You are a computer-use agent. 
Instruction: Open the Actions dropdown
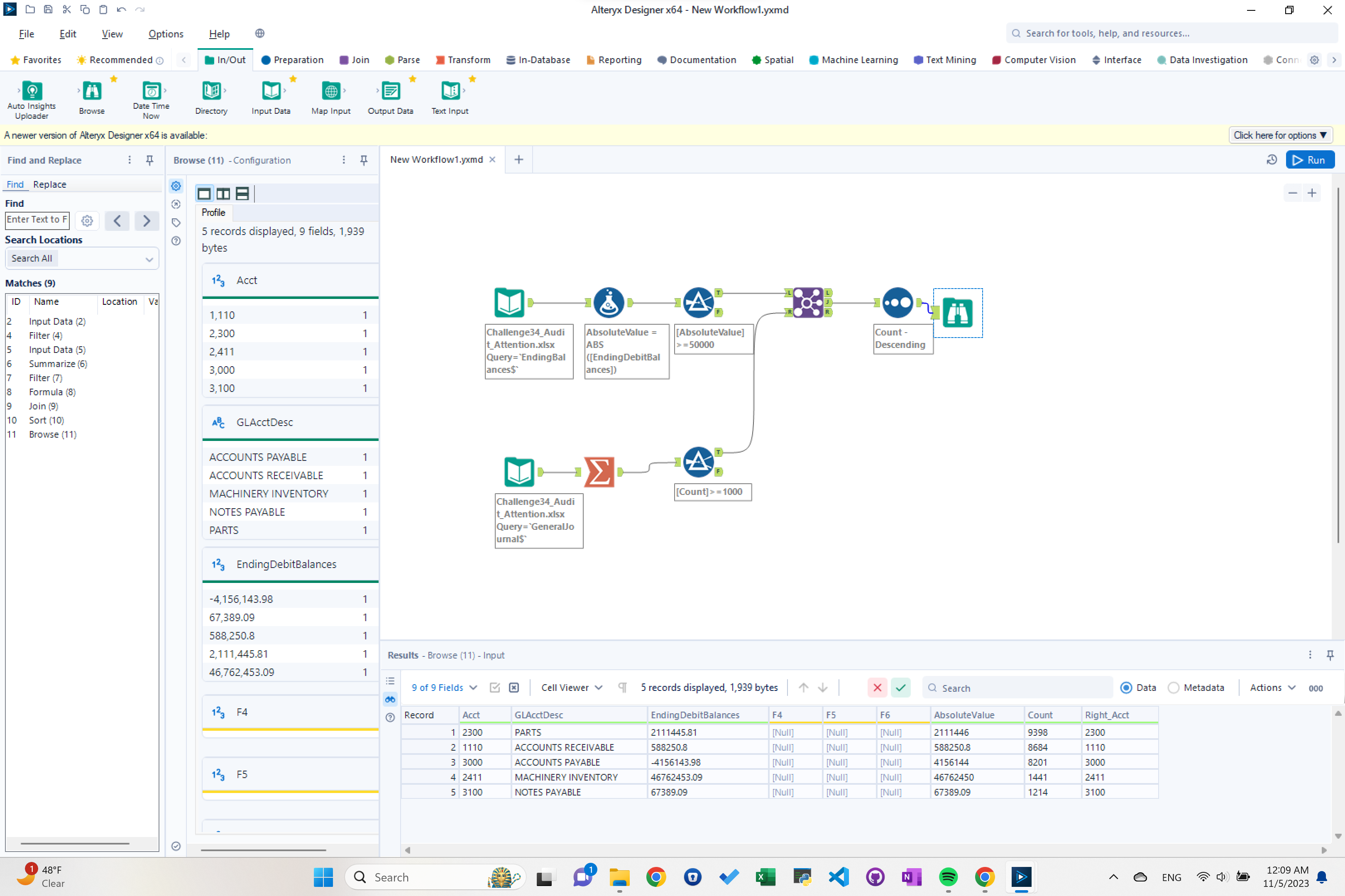click(x=1272, y=688)
